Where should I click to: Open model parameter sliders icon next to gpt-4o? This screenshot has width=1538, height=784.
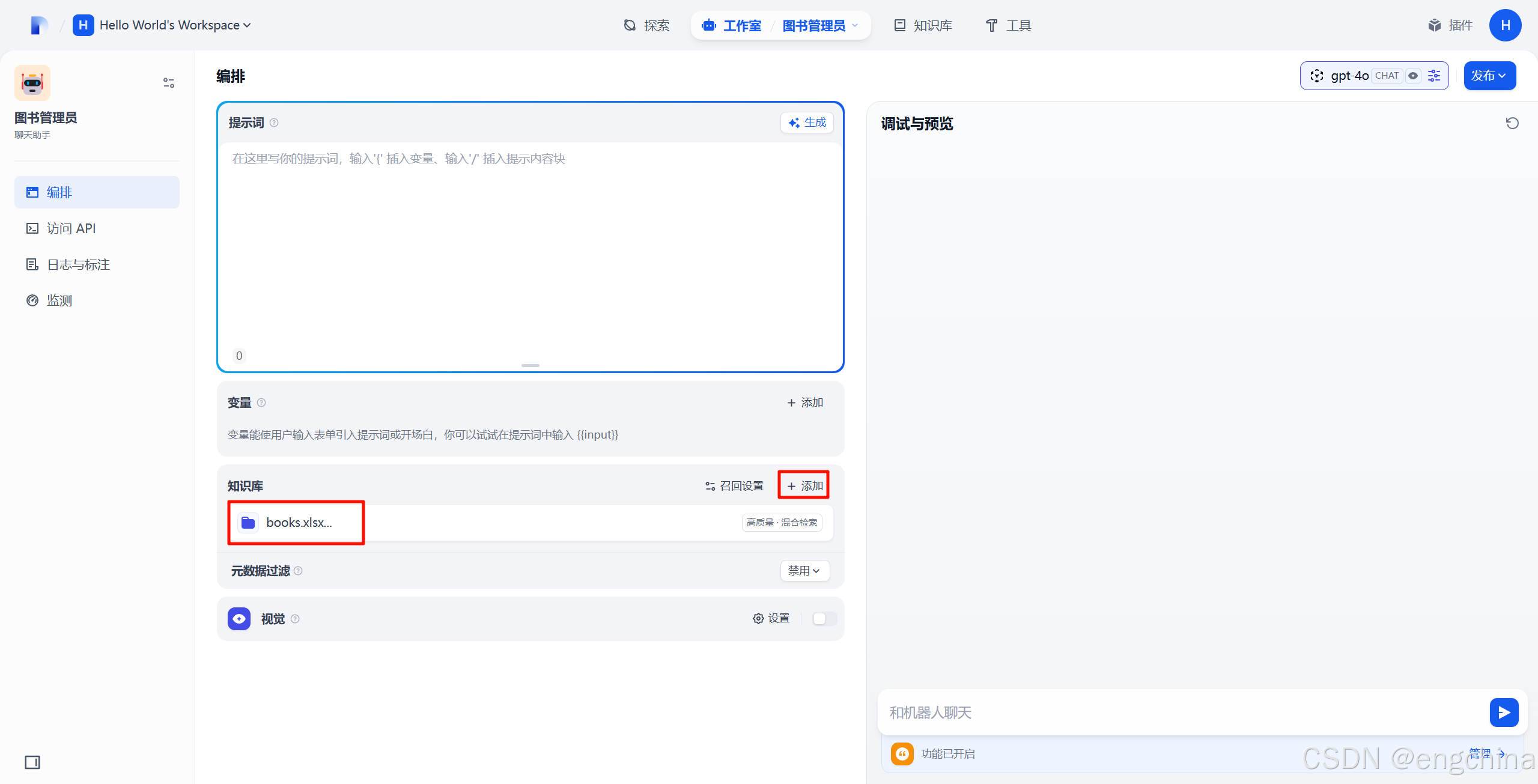(x=1434, y=76)
